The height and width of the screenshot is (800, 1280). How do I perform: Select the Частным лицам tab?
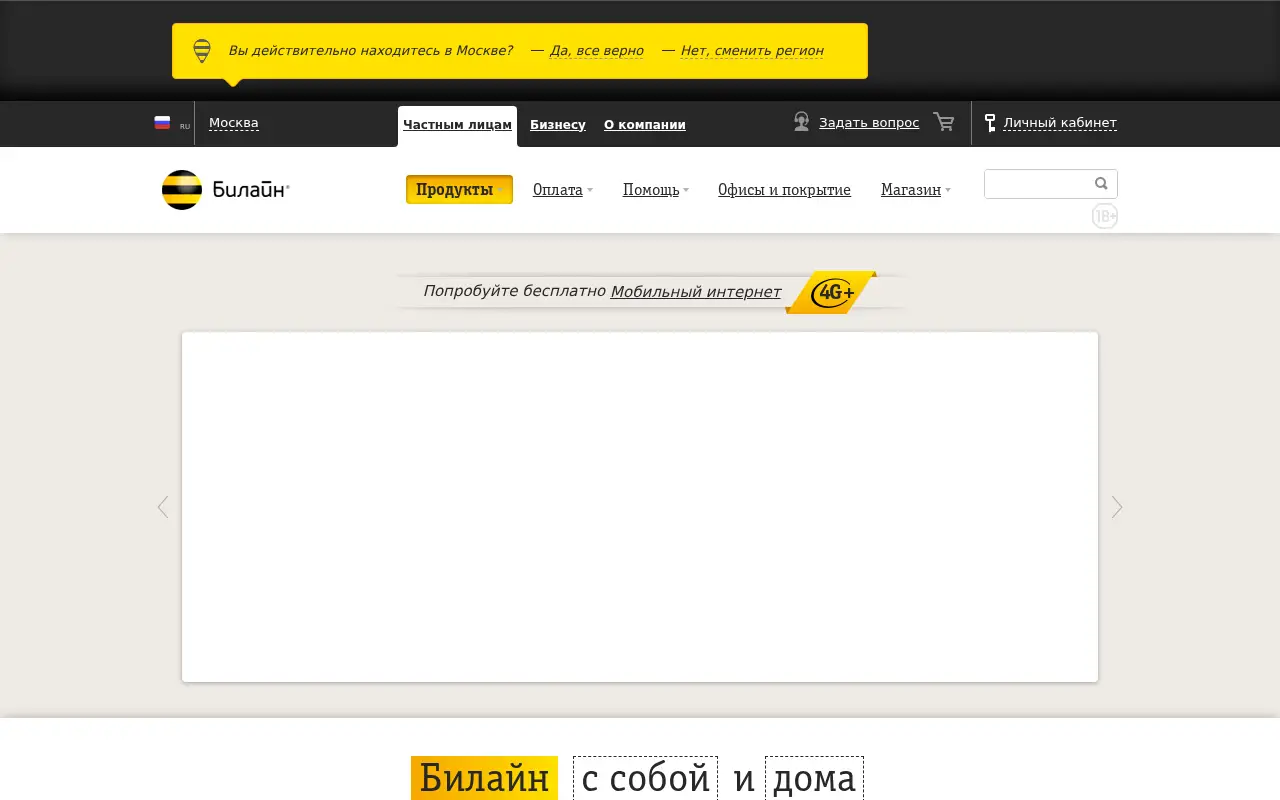coord(457,125)
